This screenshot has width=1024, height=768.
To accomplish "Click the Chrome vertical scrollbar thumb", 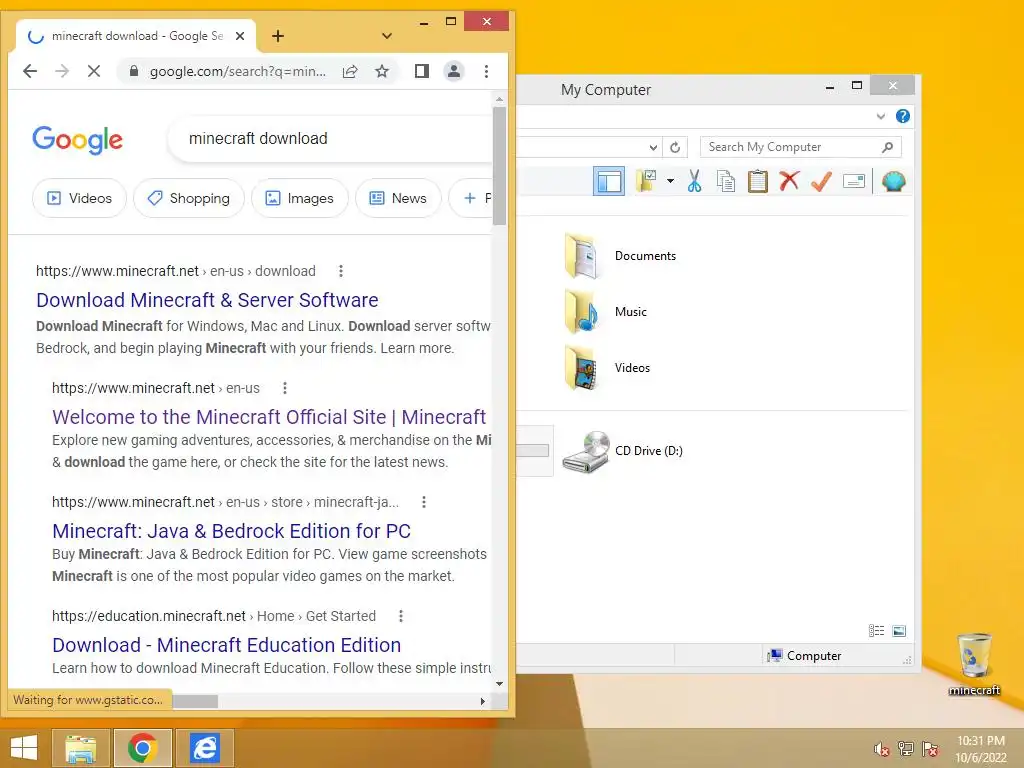I will click(500, 165).
